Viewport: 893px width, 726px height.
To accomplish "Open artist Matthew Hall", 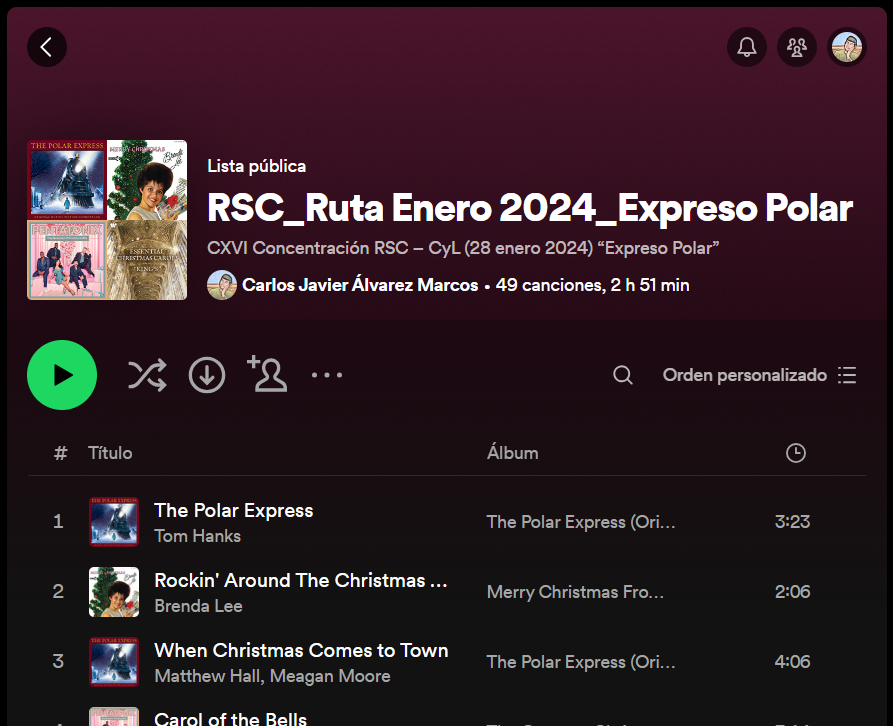I will click(x=208, y=676).
